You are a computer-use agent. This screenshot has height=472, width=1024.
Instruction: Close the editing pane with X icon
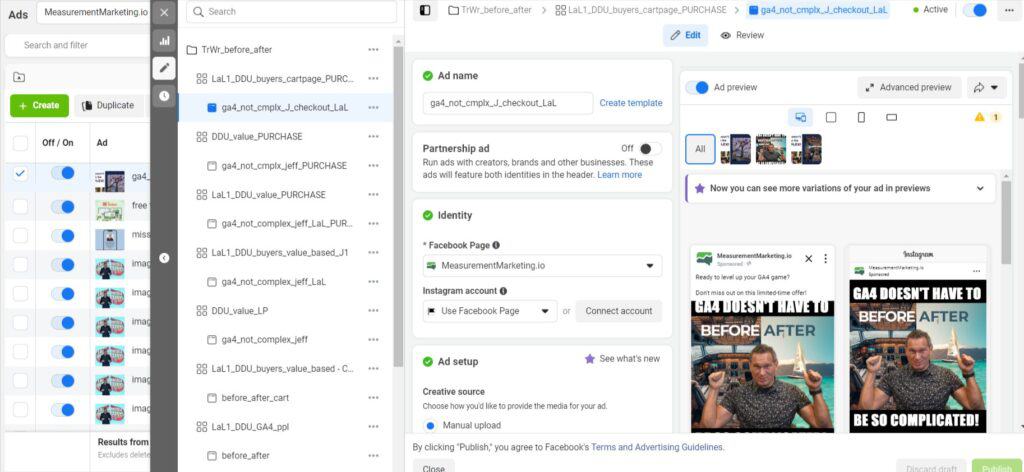(164, 12)
